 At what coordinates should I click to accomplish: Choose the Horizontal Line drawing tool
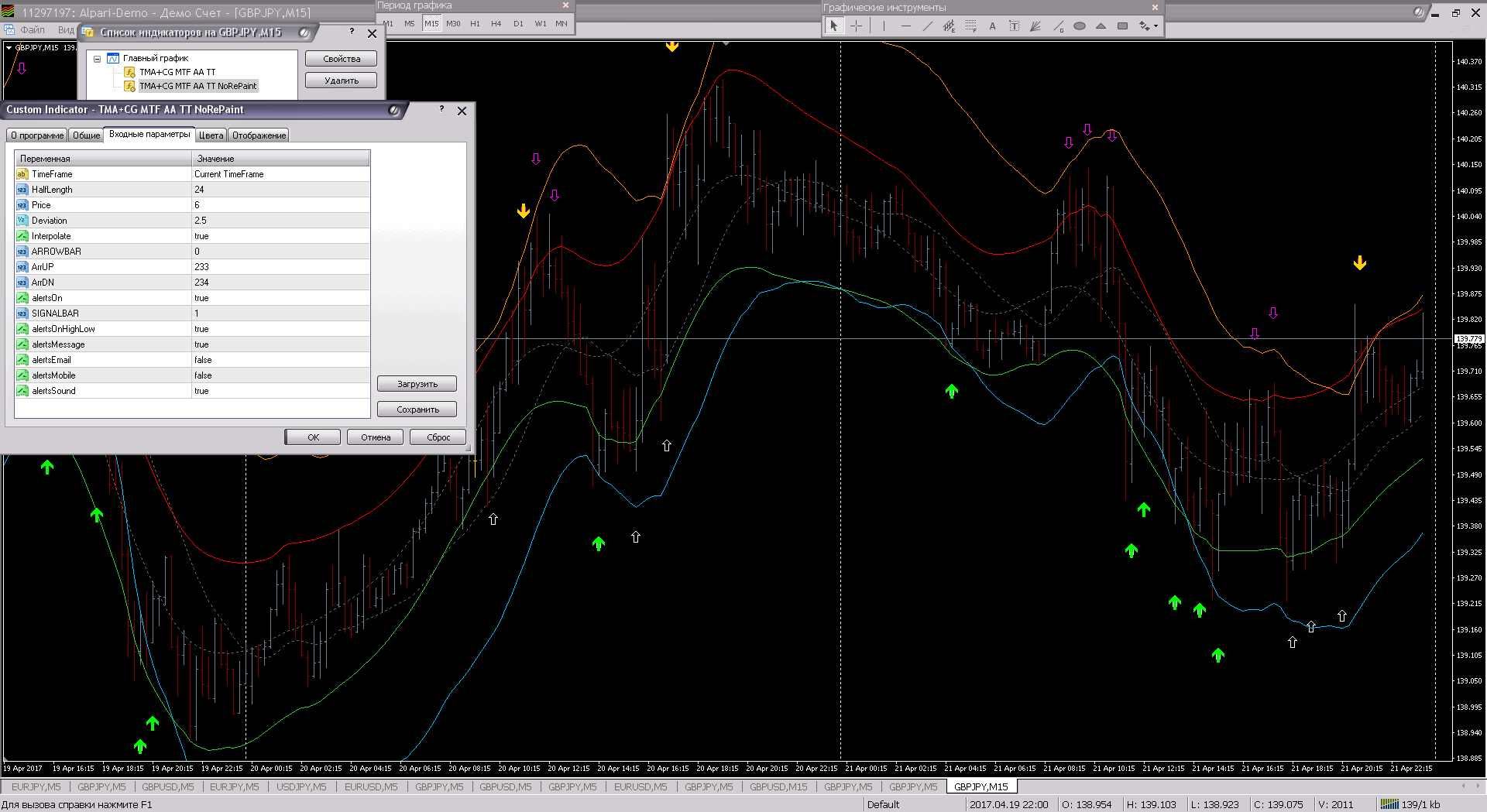905,26
